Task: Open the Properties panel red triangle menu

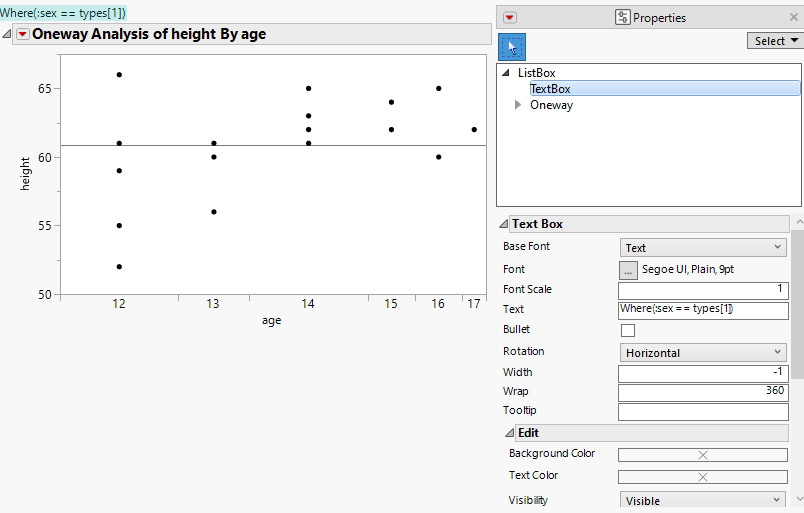Action: tap(510, 17)
